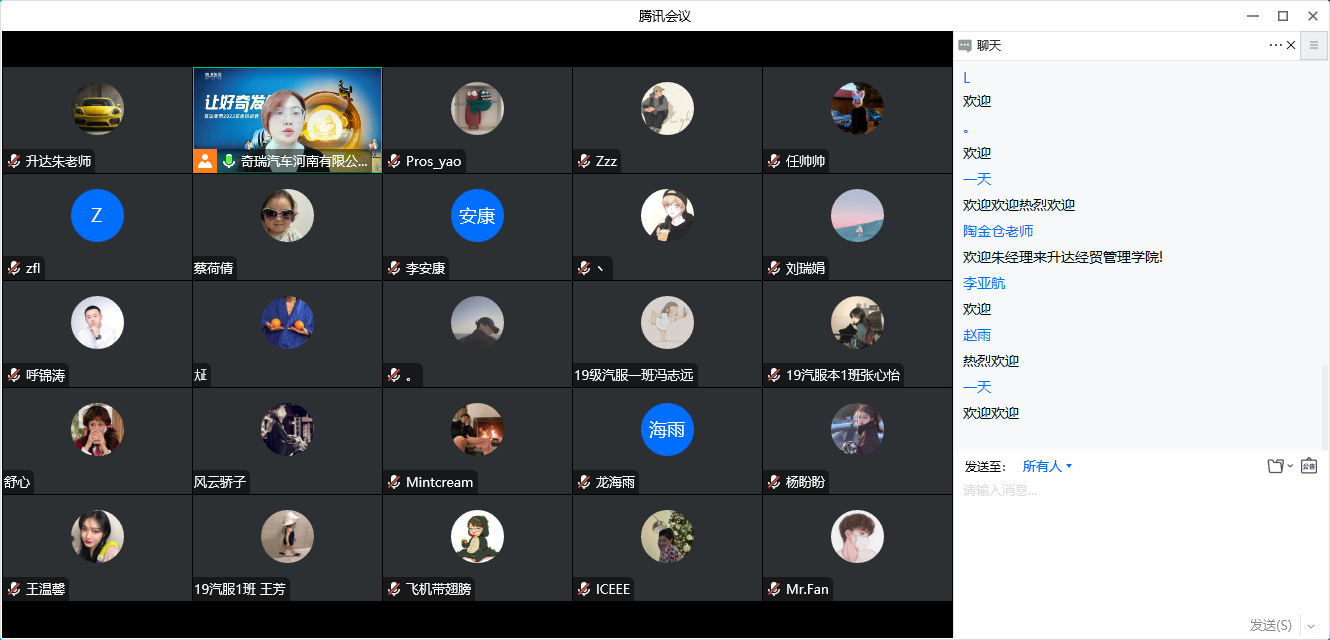Click the hamburger menu icon at top right
Image resolution: width=1330 pixels, height=640 pixels.
point(1314,45)
